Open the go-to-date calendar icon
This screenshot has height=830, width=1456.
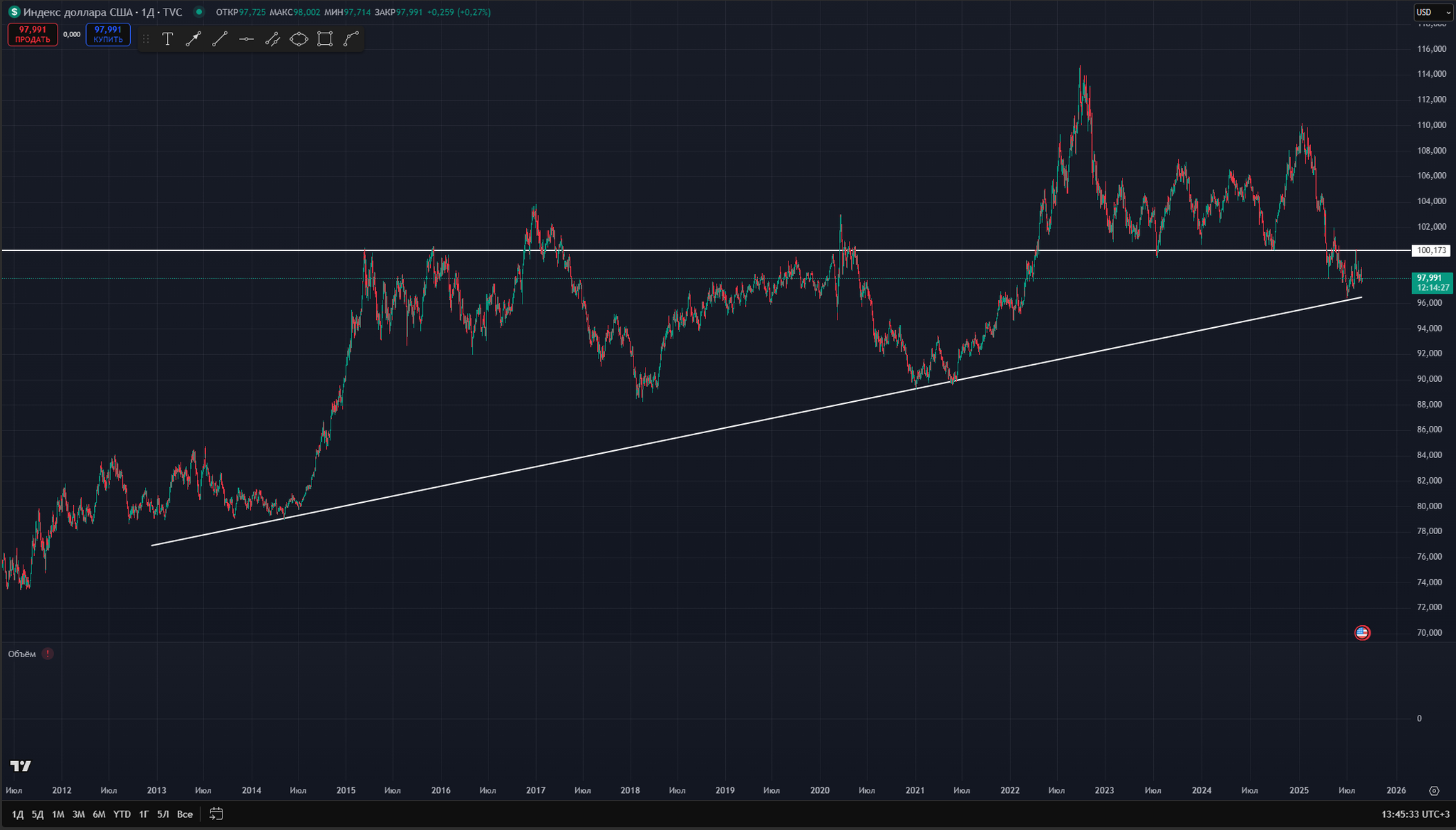coord(216,814)
